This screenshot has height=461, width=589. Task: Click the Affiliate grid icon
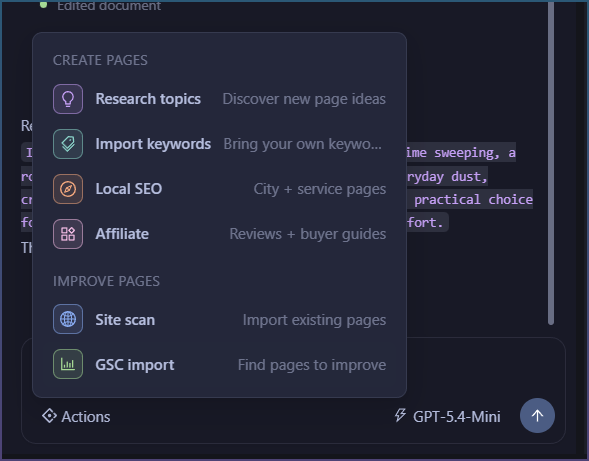click(x=68, y=234)
